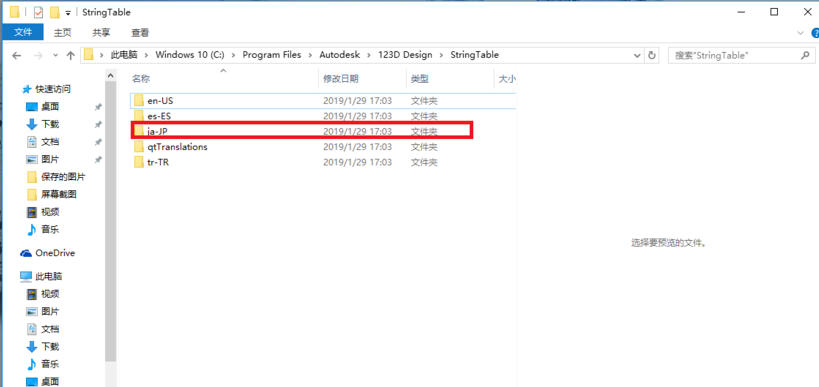The image size is (819, 387).
Task: Go forward with the right arrow button
Action: pos(38,55)
